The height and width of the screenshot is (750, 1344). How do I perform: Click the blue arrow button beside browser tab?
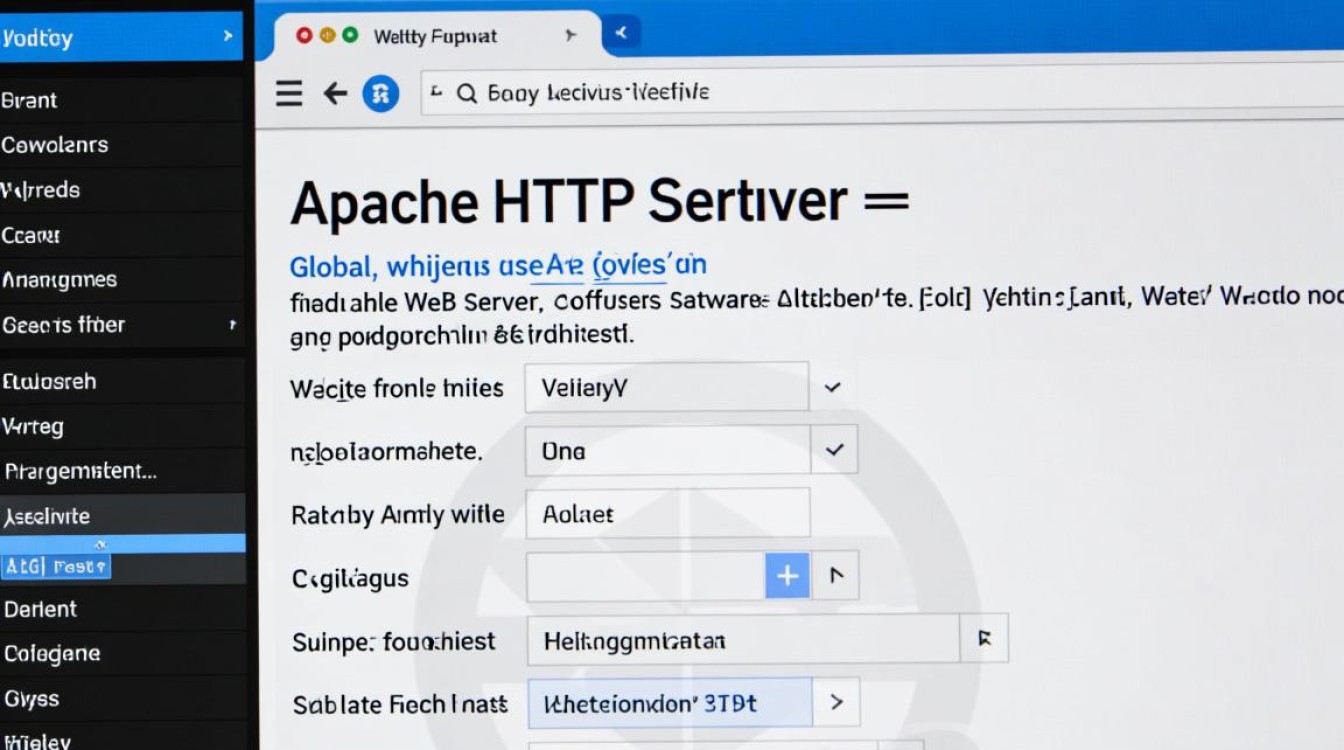click(622, 34)
